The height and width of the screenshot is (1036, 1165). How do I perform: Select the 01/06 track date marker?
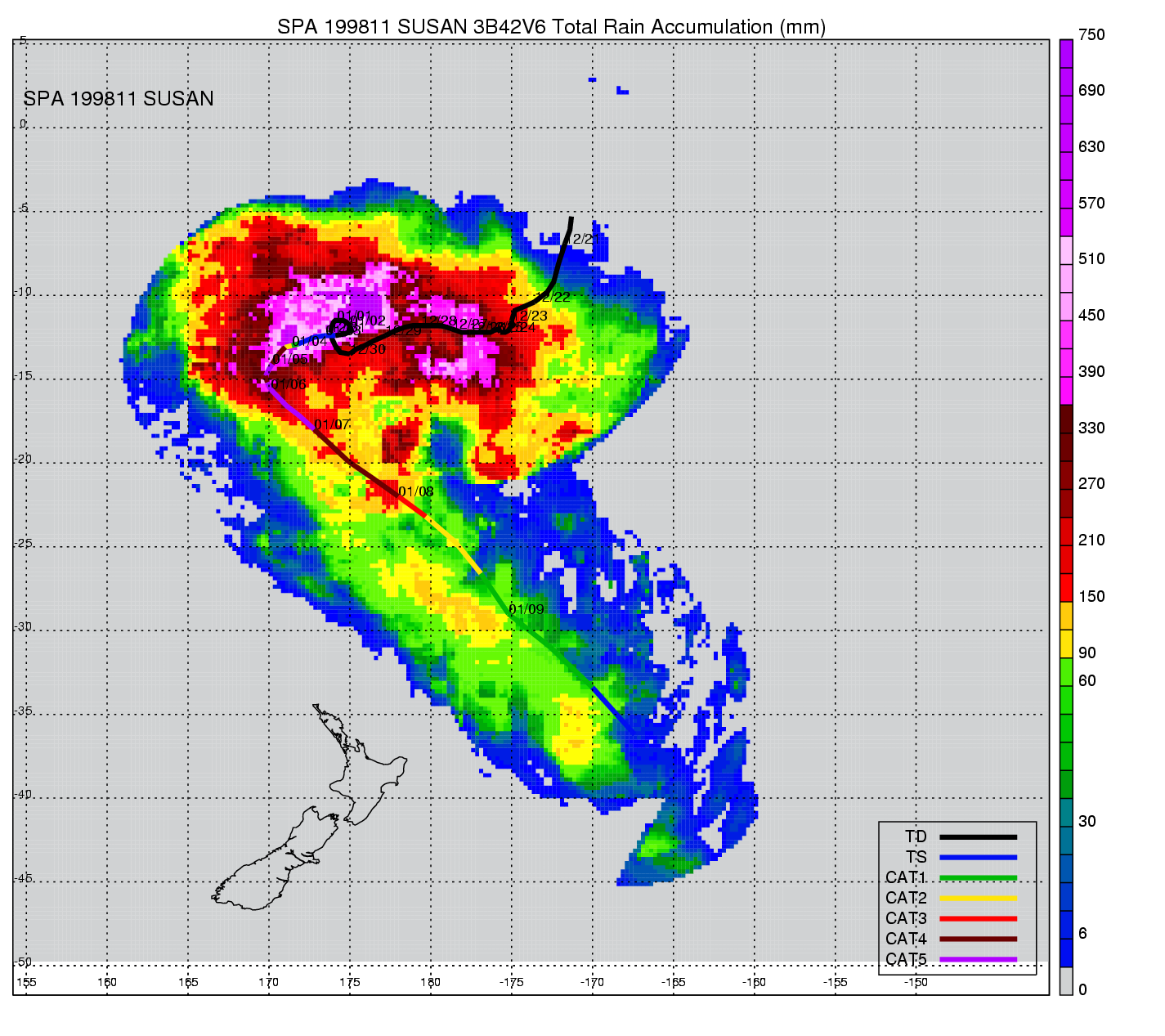[x=289, y=385]
